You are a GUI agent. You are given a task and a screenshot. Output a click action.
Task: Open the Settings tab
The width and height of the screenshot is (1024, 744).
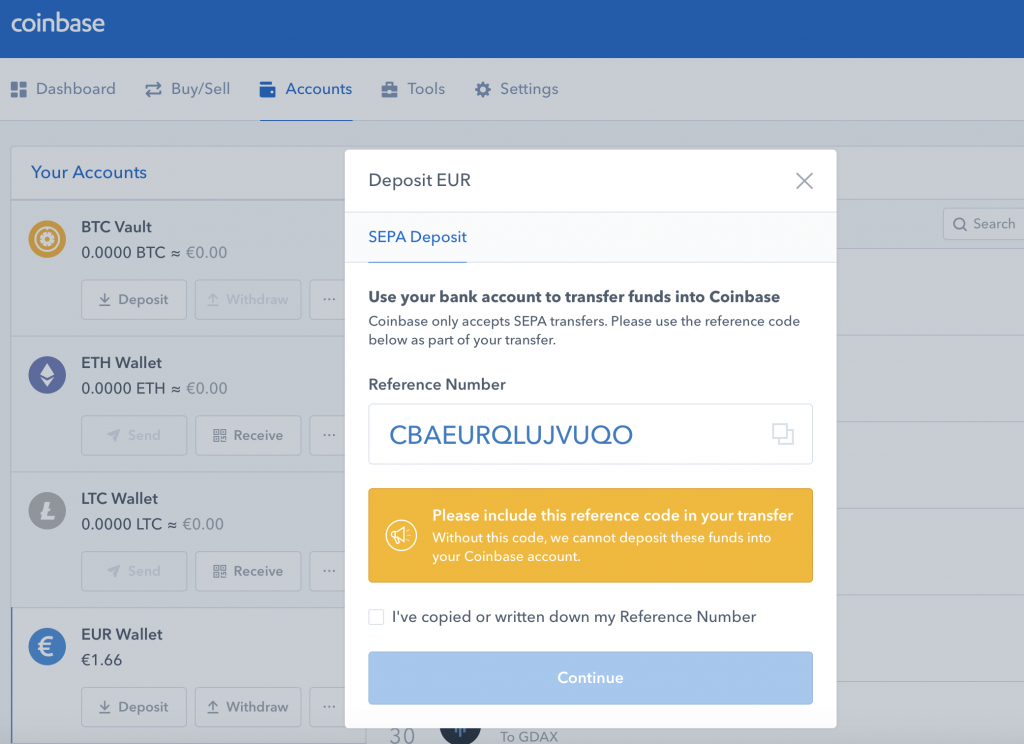click(x=517, y=89)
